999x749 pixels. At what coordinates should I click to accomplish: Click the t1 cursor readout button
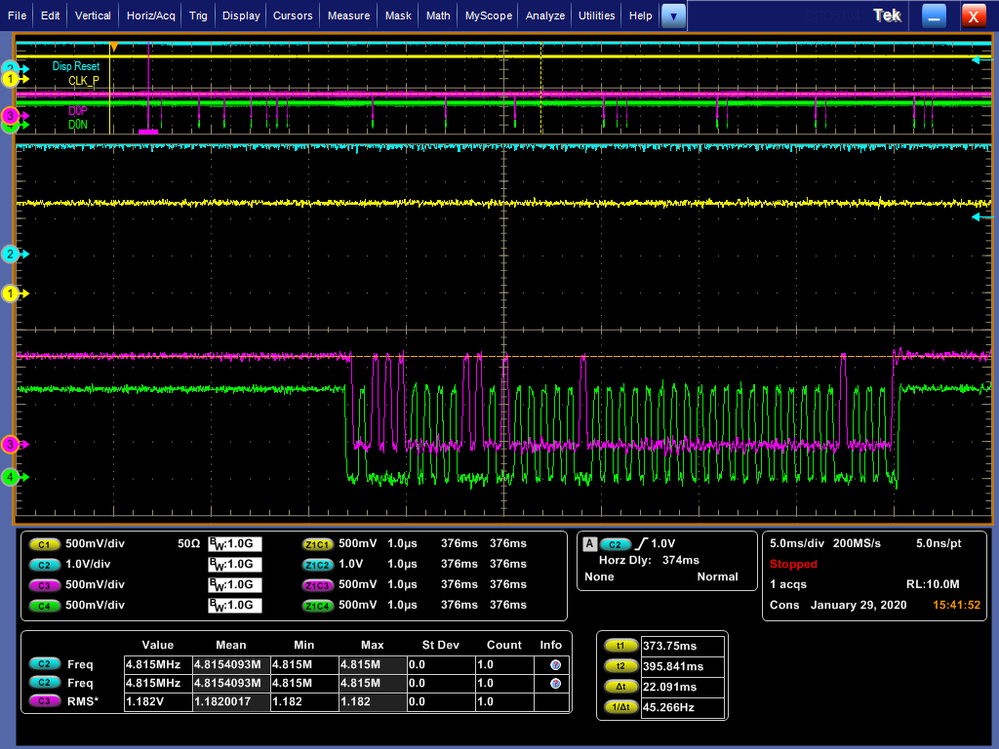[621, 646]
